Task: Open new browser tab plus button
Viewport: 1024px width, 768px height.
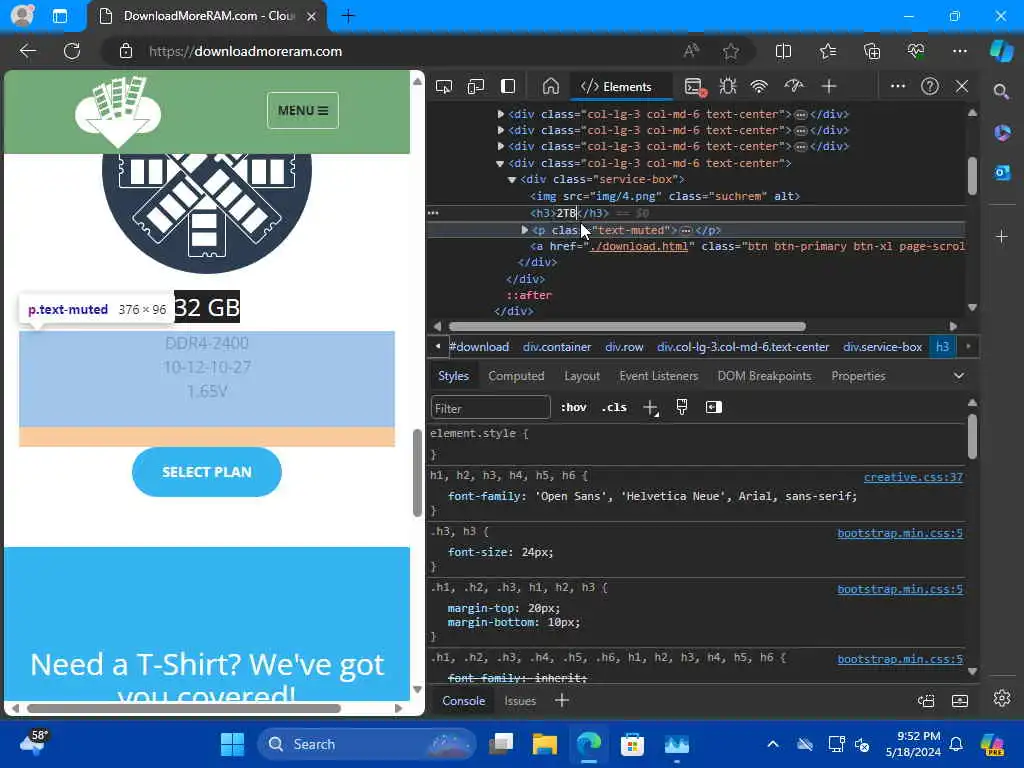Action: pos(348,16)
